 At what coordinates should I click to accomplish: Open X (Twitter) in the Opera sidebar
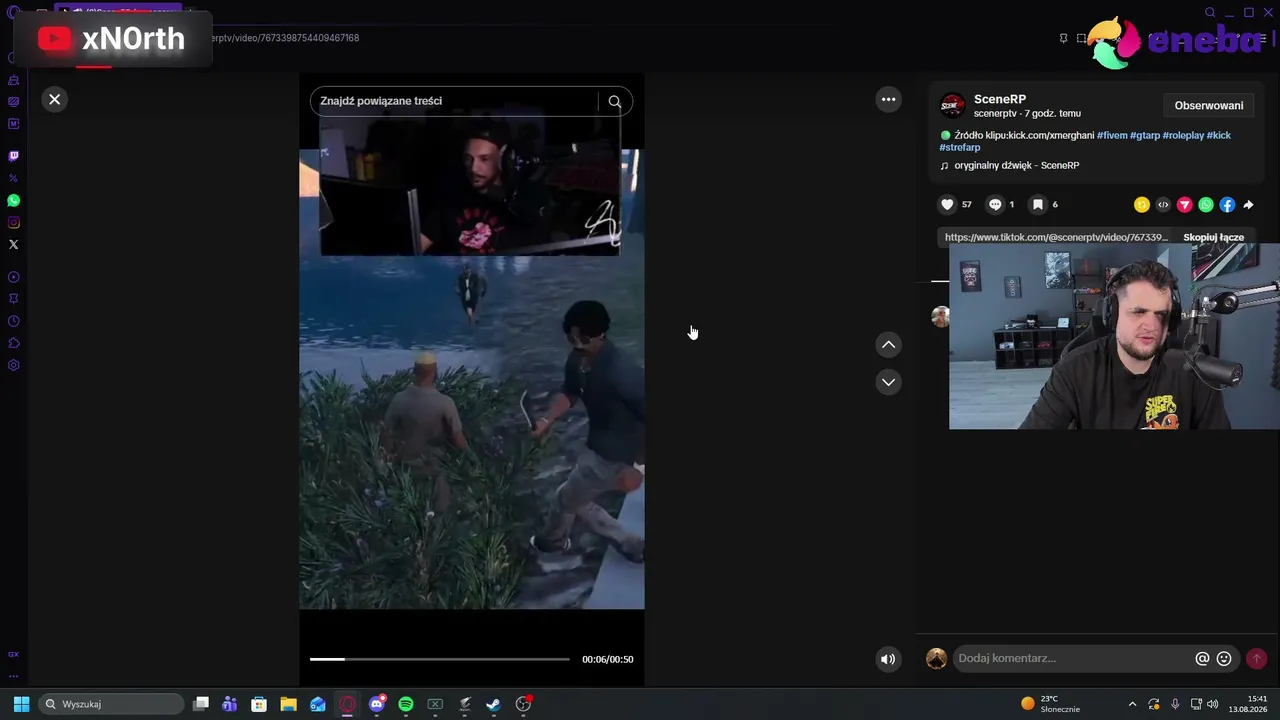click(x=13, y=245)
